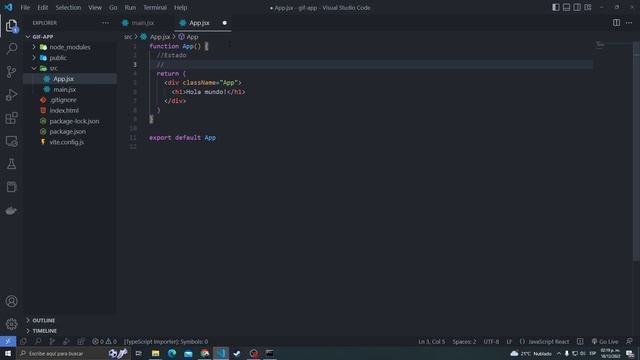Open the Testing flask view
The height and width of the screenshot is (360, 640).
point(11,164)
